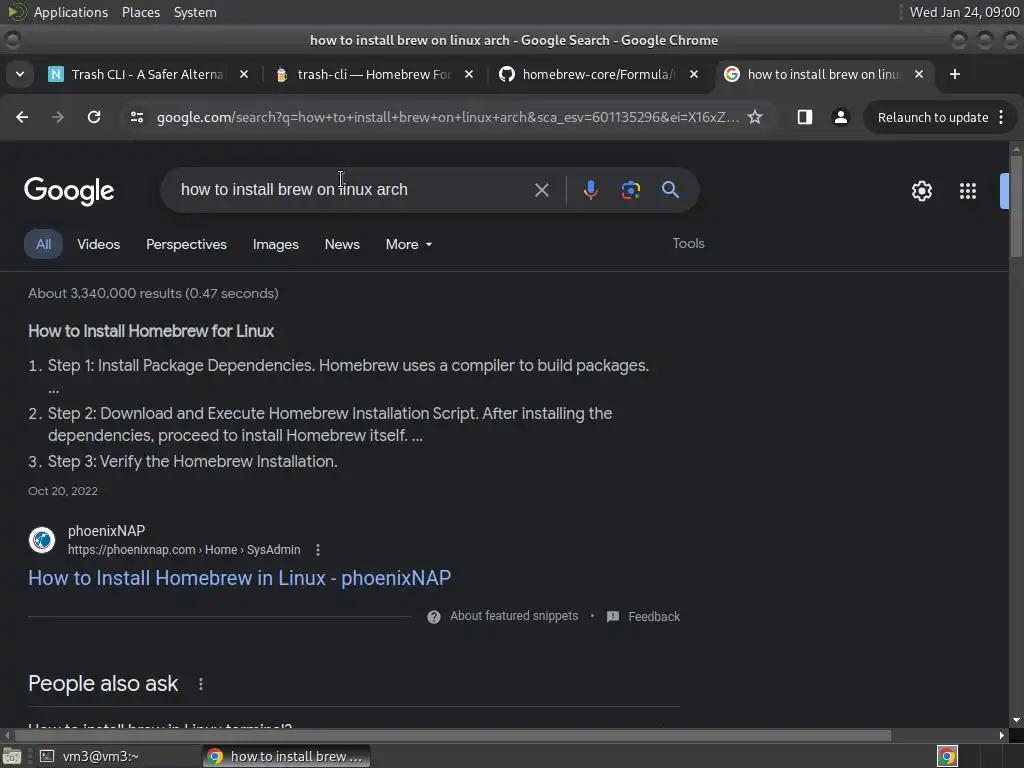
Task: Reload the current page
Action: tap(94, 117)
